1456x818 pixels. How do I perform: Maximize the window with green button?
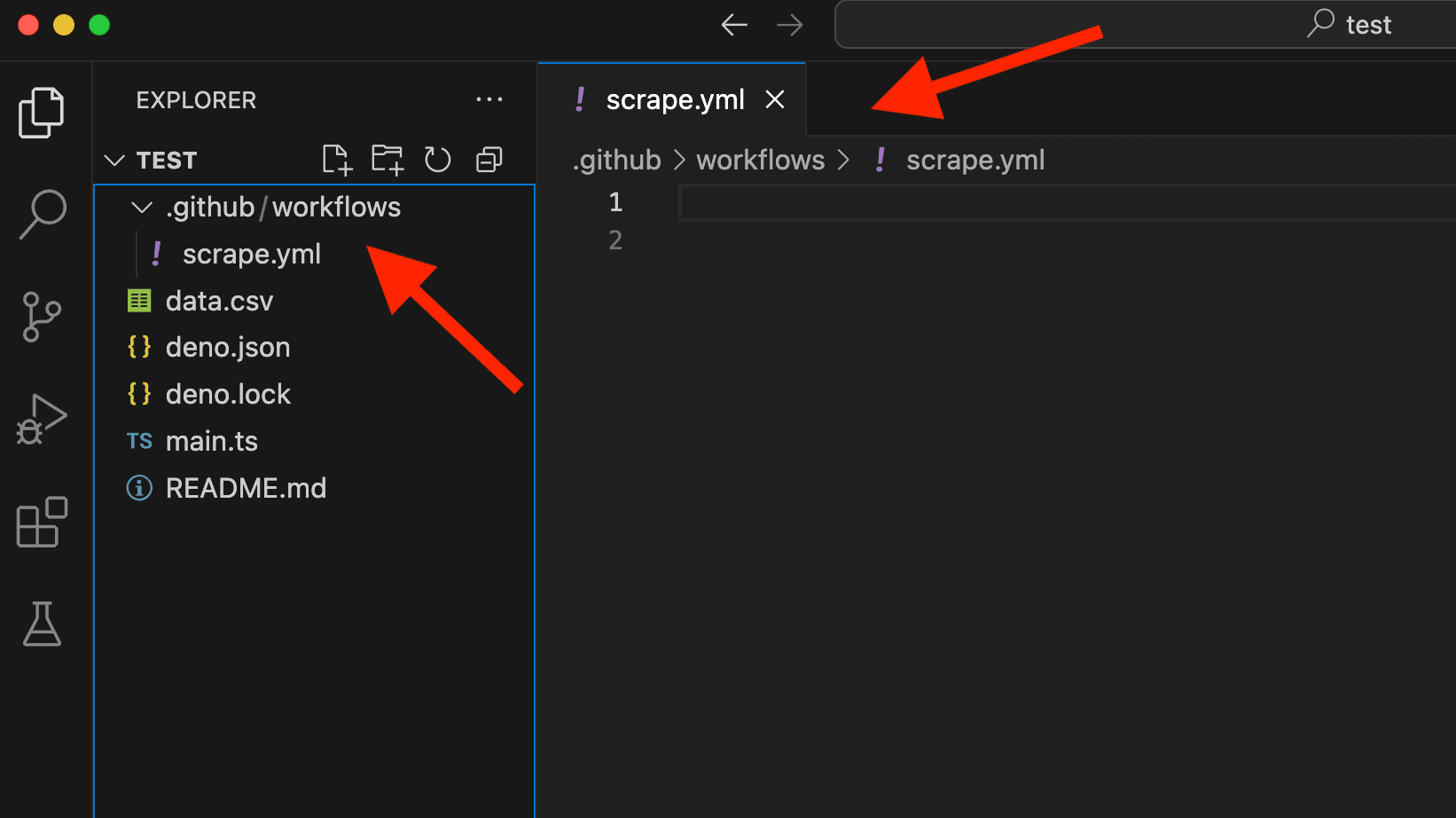point(99,25)
